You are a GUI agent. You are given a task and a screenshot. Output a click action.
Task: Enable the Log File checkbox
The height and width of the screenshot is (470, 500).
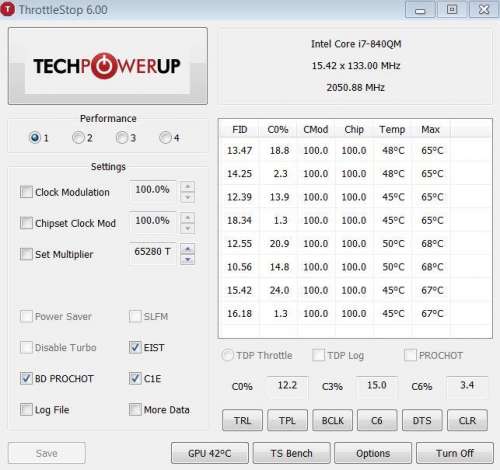26,409
